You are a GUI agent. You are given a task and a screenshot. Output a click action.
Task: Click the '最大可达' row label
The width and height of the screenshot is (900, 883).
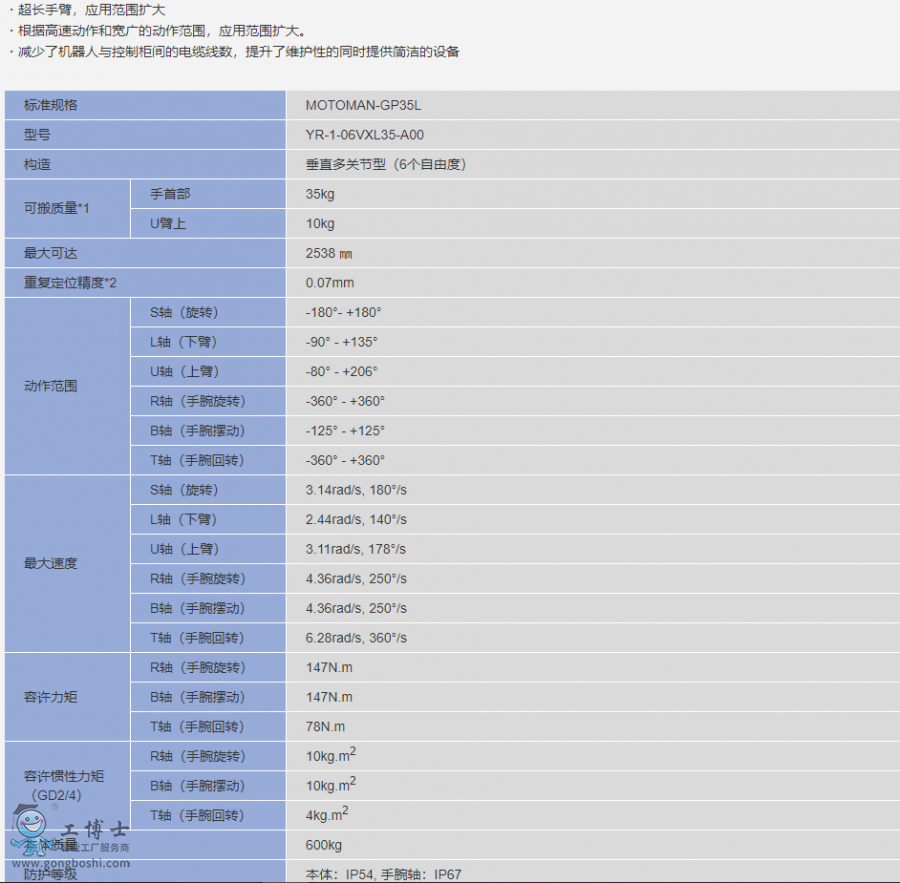click(51, 253)
